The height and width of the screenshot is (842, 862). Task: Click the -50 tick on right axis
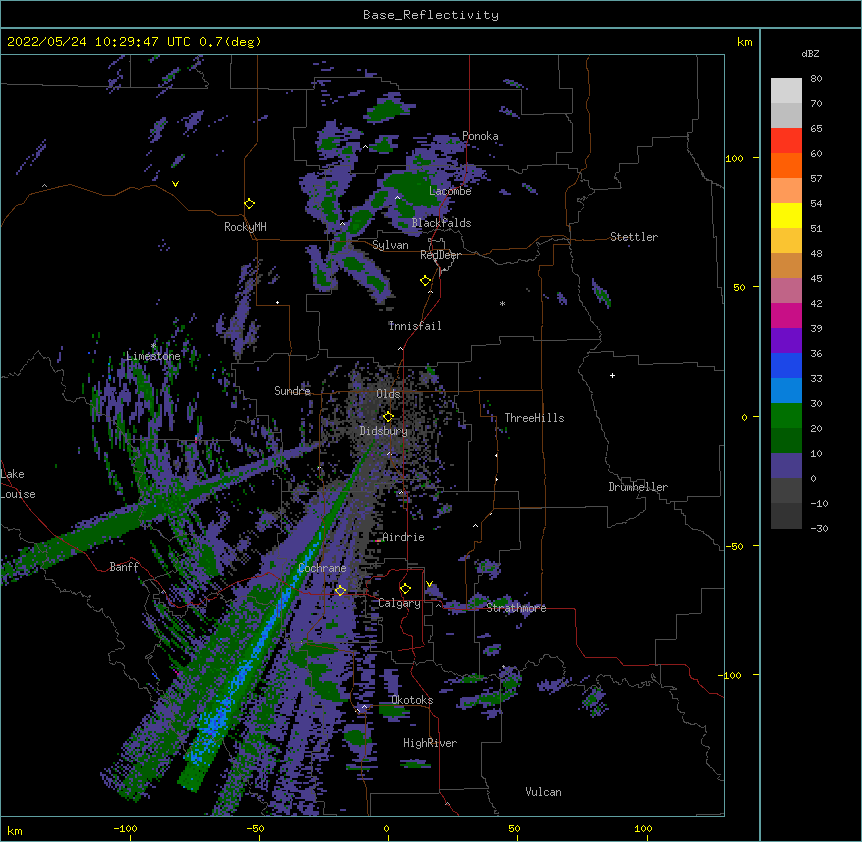[x=734, y=546]
